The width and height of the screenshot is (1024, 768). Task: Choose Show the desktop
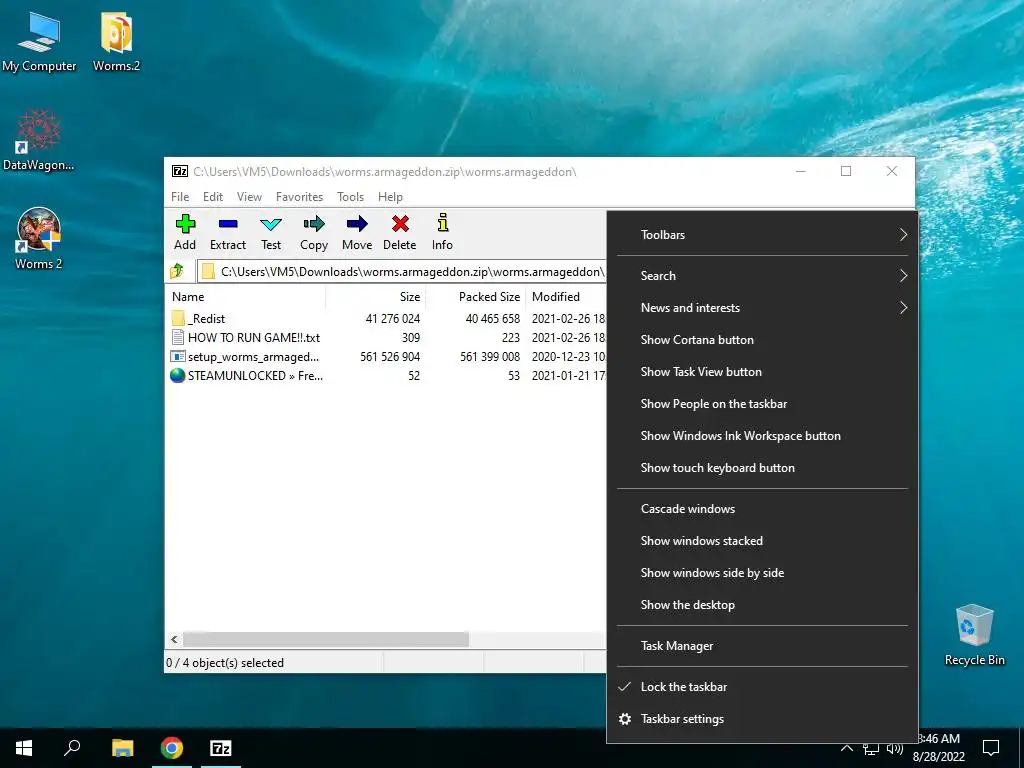click(x=762, y=605)
